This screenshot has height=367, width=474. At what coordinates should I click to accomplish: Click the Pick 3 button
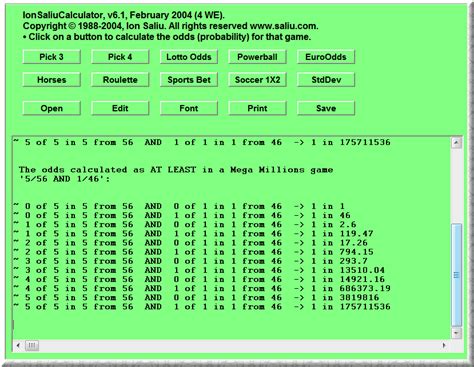pyautogui.click(x=51, y=57)
